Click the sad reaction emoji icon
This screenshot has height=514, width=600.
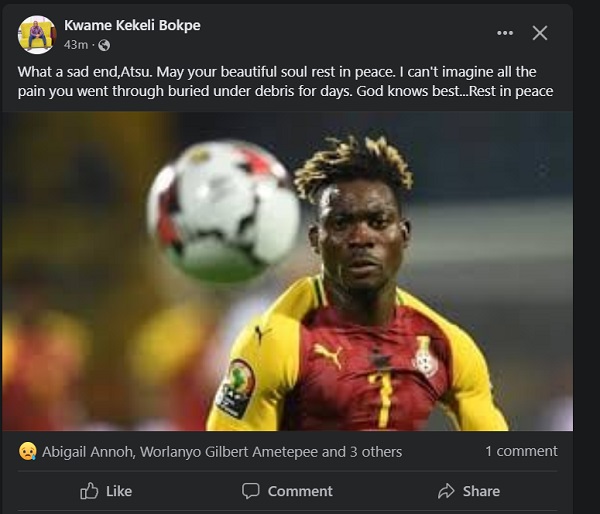point(28,451)
